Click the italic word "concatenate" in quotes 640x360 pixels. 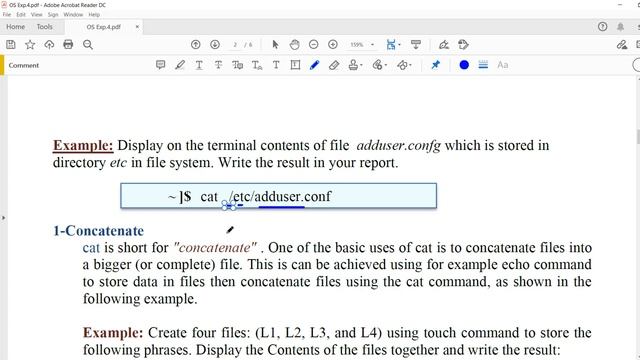(x=215, y=247)
